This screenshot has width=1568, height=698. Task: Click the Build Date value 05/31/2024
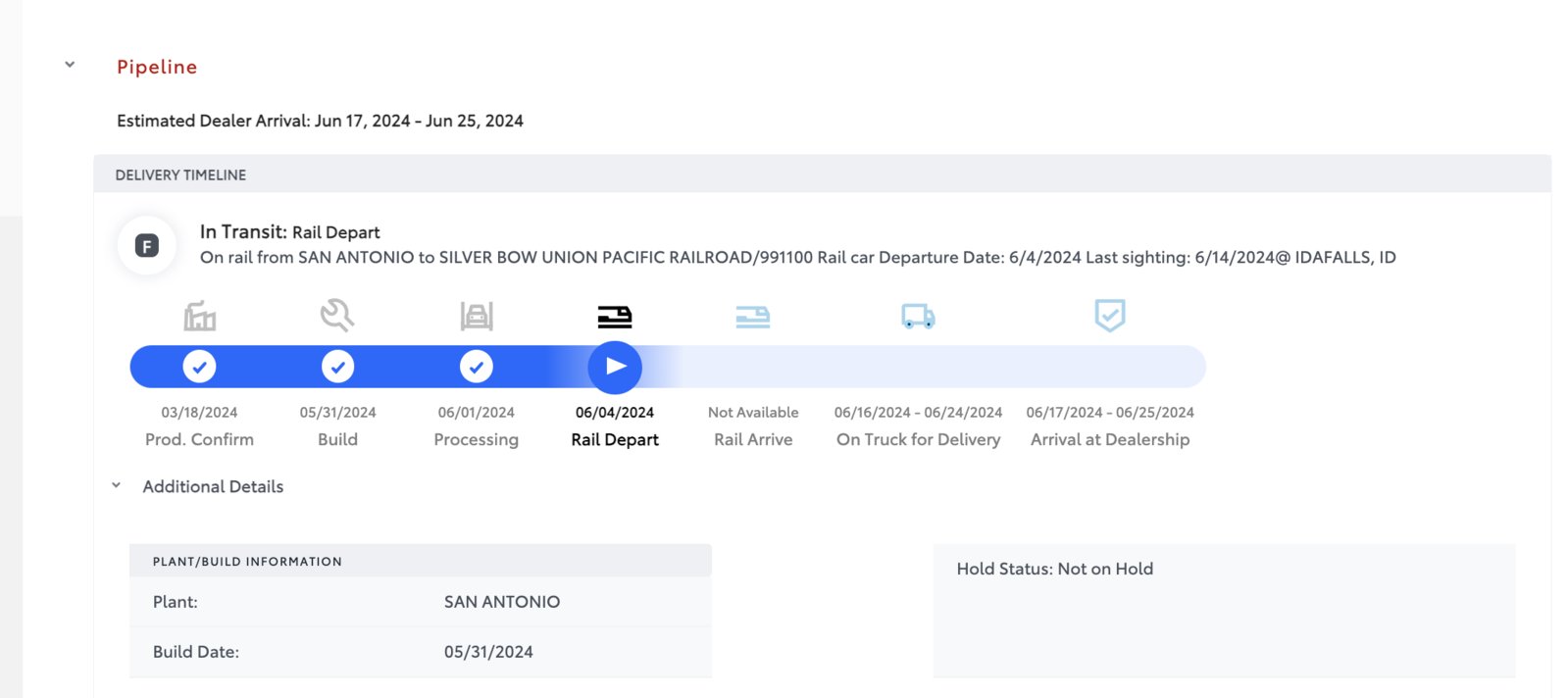[488, 652]
